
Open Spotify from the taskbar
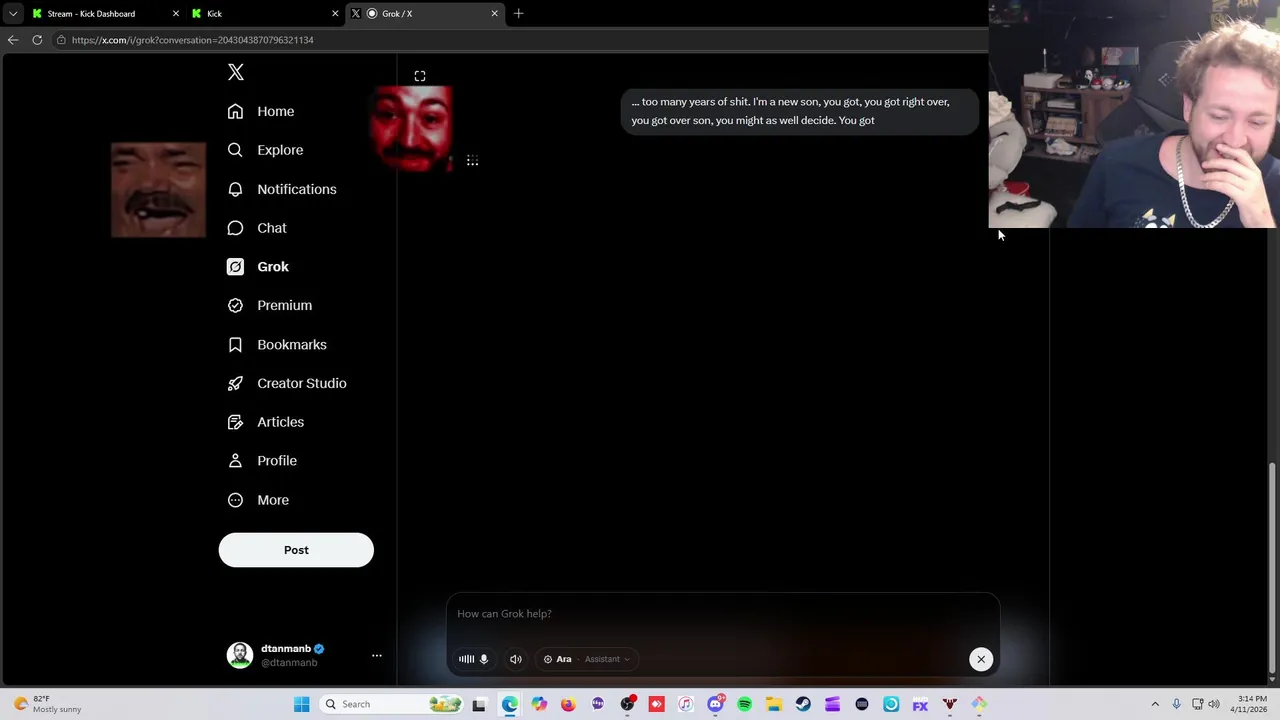tap(744, 704)
